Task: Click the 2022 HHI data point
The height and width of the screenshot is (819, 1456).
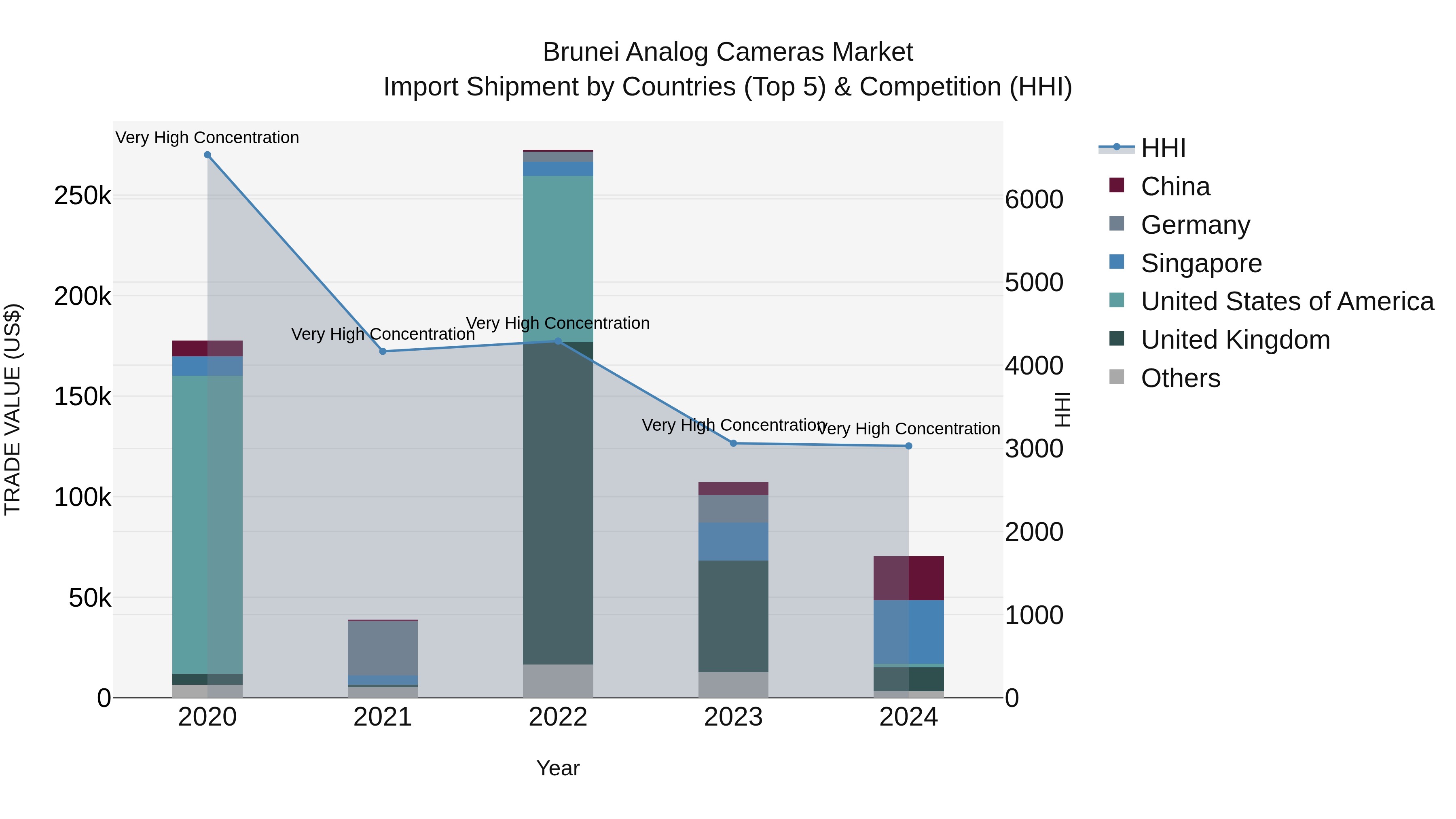Action: (558, 341)
